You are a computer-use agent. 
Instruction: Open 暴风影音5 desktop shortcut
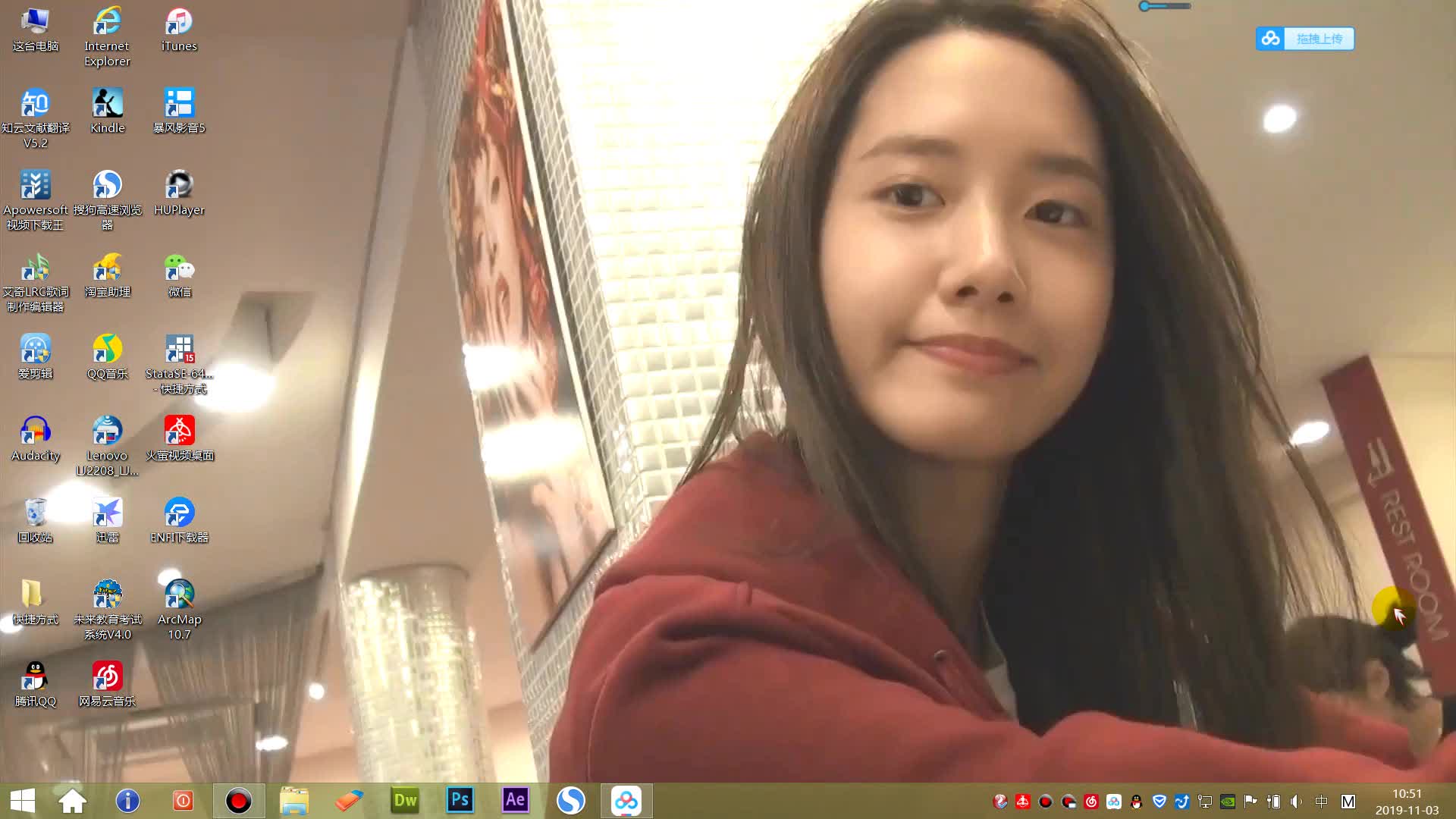click(179, 111)
